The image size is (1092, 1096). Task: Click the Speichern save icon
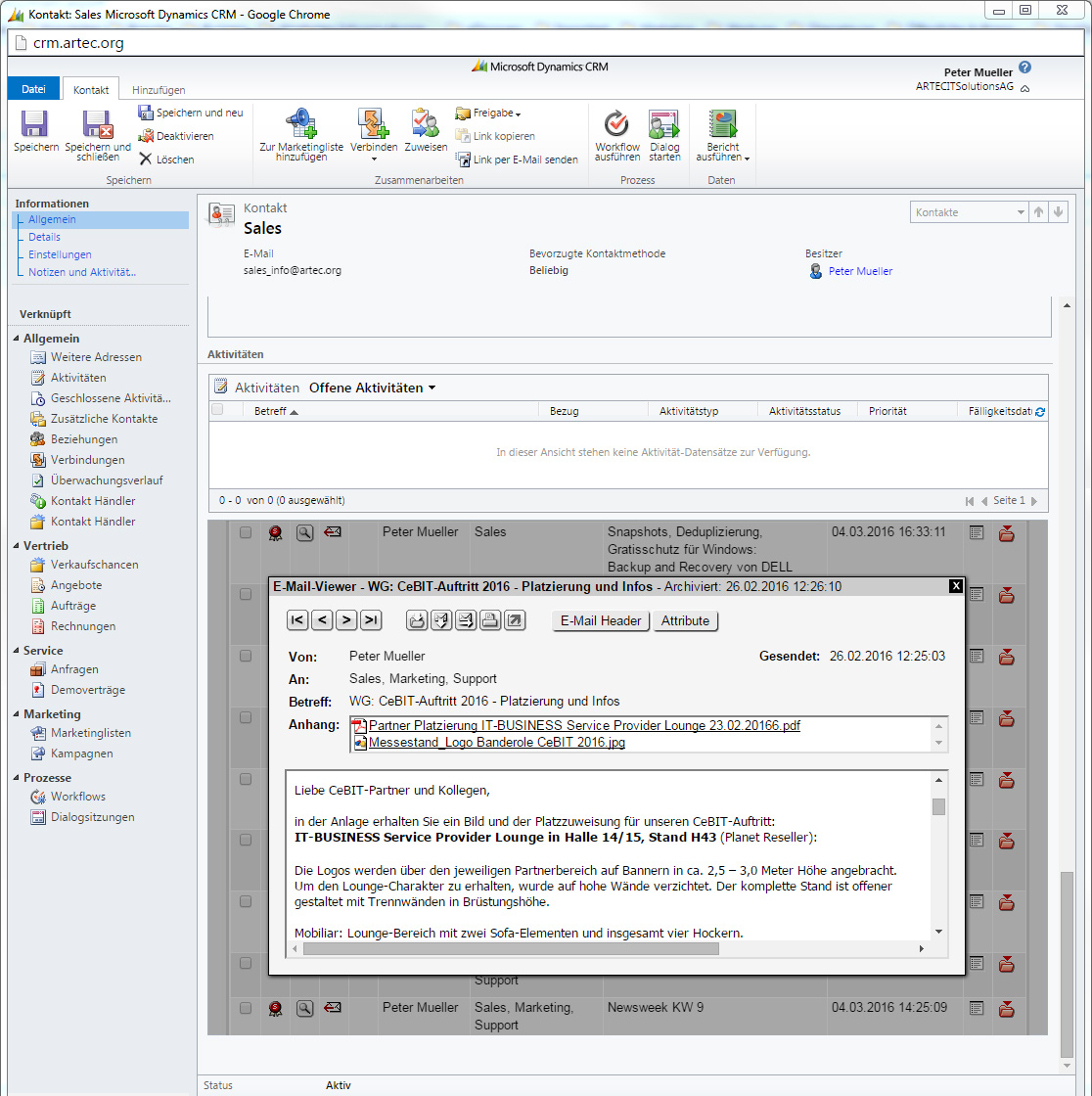click(x=35, y=124)
